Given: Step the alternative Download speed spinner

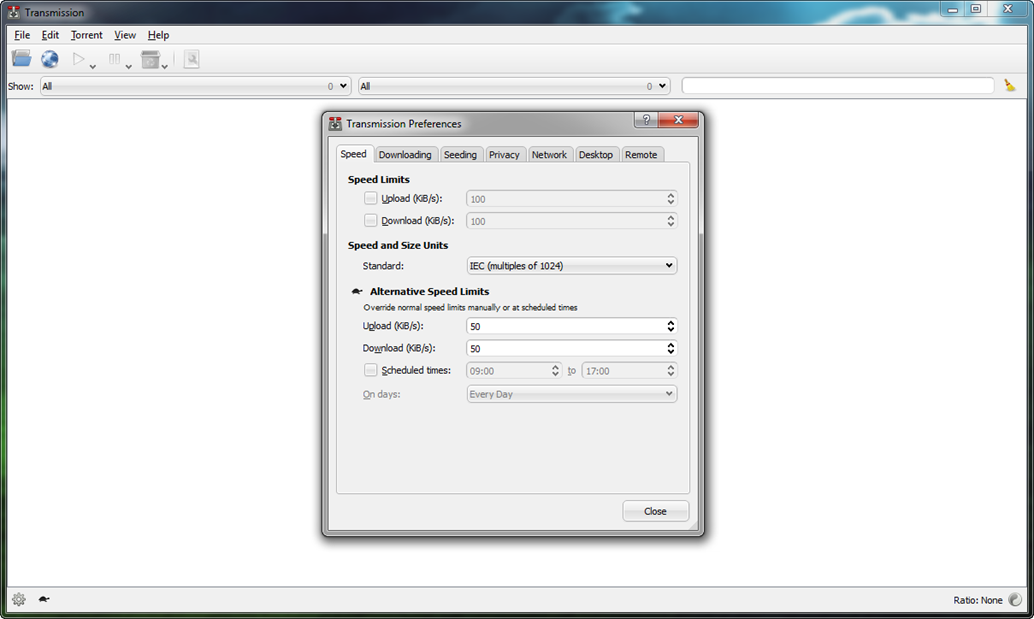Looking at the screenshot, I should 671,348.
